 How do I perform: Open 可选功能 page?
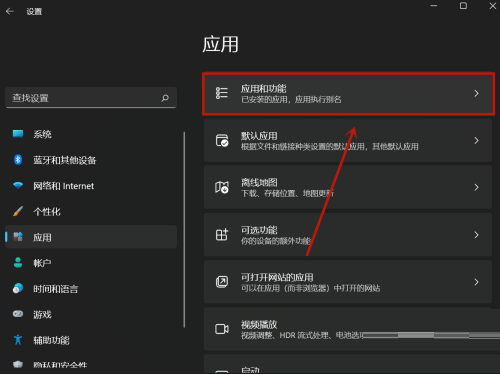348,235
